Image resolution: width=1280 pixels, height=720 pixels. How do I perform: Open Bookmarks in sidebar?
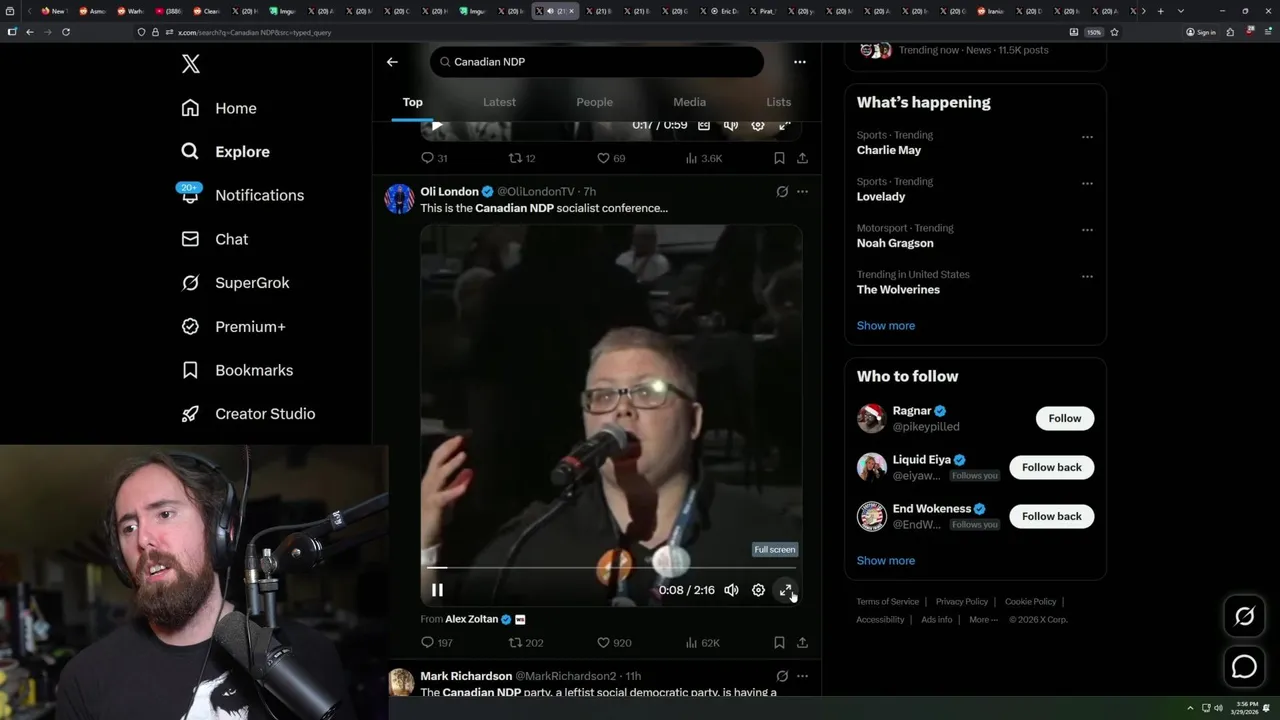237,370
